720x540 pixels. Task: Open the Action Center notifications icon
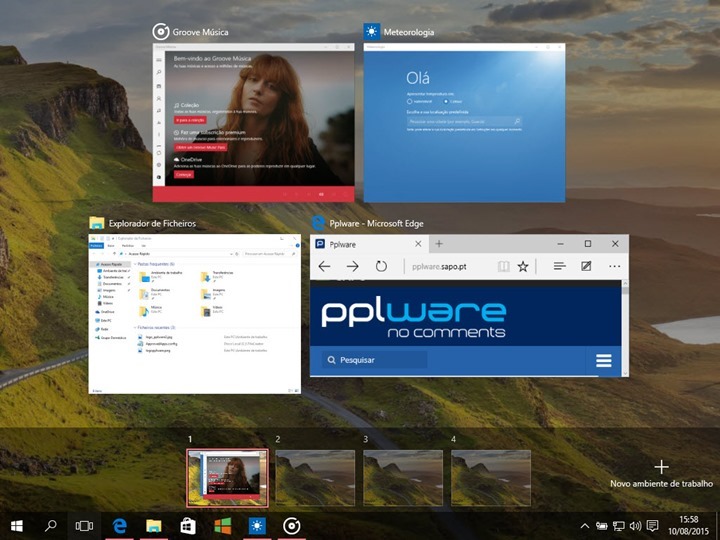(652, 526)
